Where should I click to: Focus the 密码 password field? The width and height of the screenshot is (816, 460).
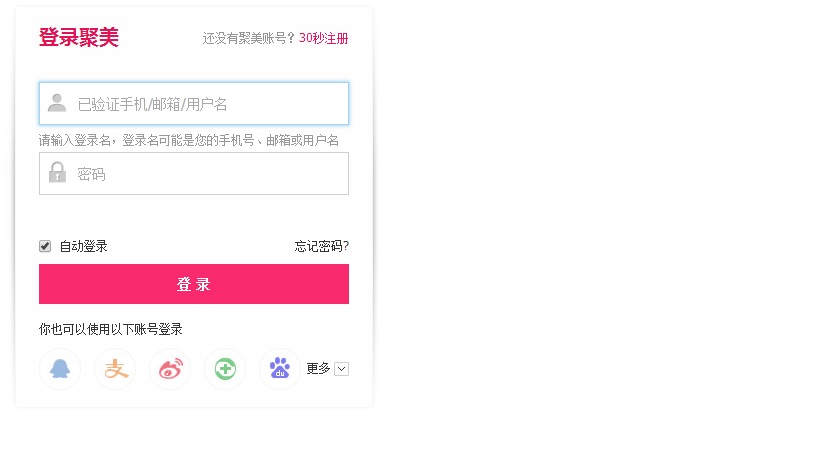click(x=194, y=174)
